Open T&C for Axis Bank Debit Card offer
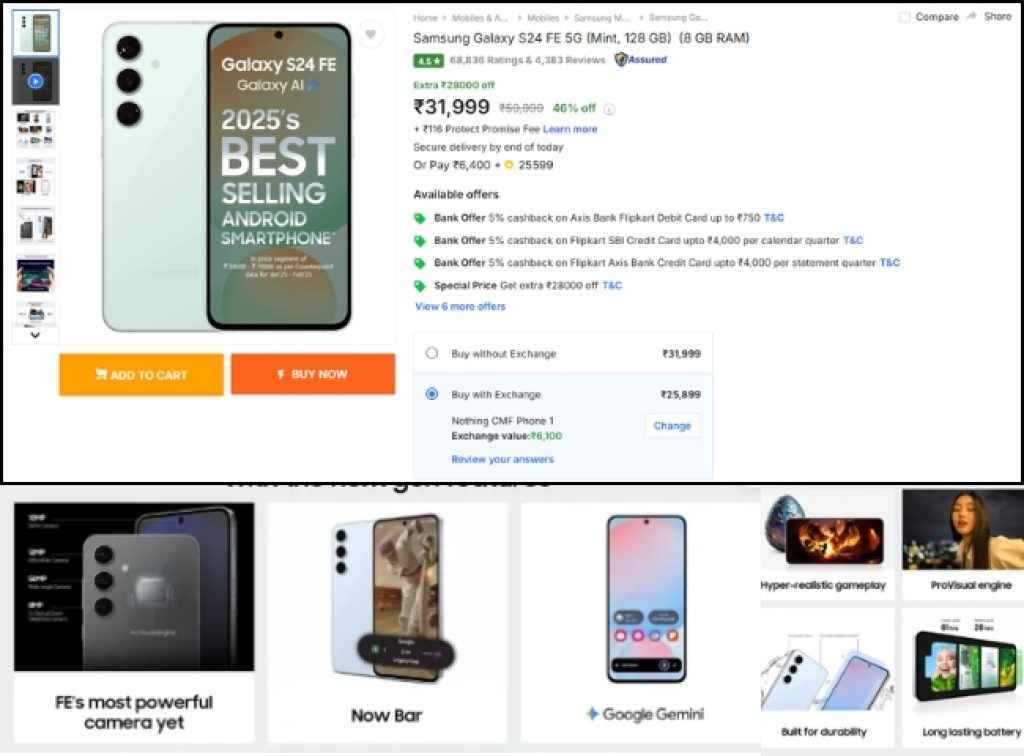1024x756 pixels. click(x=773, y=217)
